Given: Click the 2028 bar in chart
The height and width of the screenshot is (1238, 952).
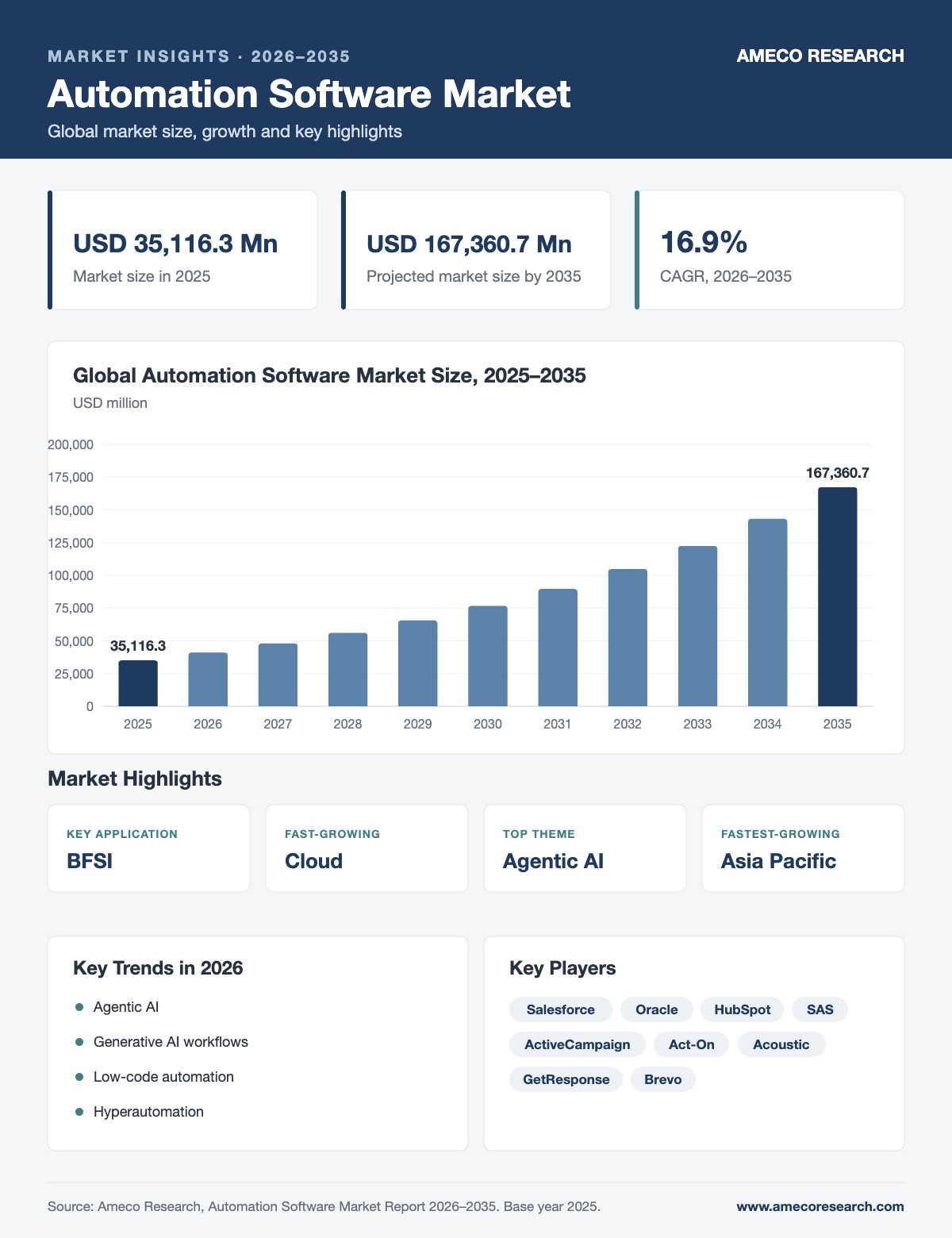Looking at the screenshot, I should click(347, 670).
